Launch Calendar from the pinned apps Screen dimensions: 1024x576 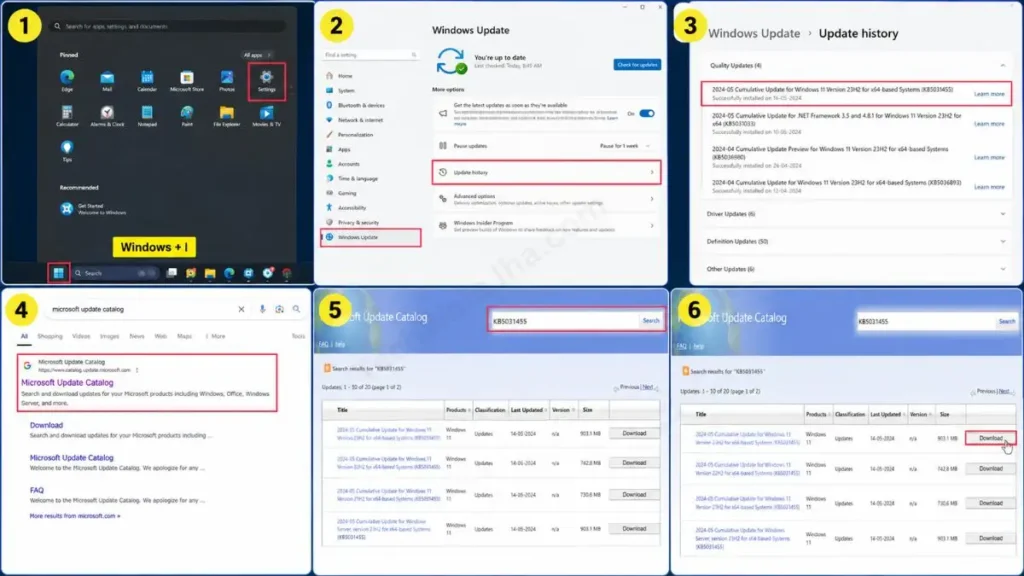147,81
